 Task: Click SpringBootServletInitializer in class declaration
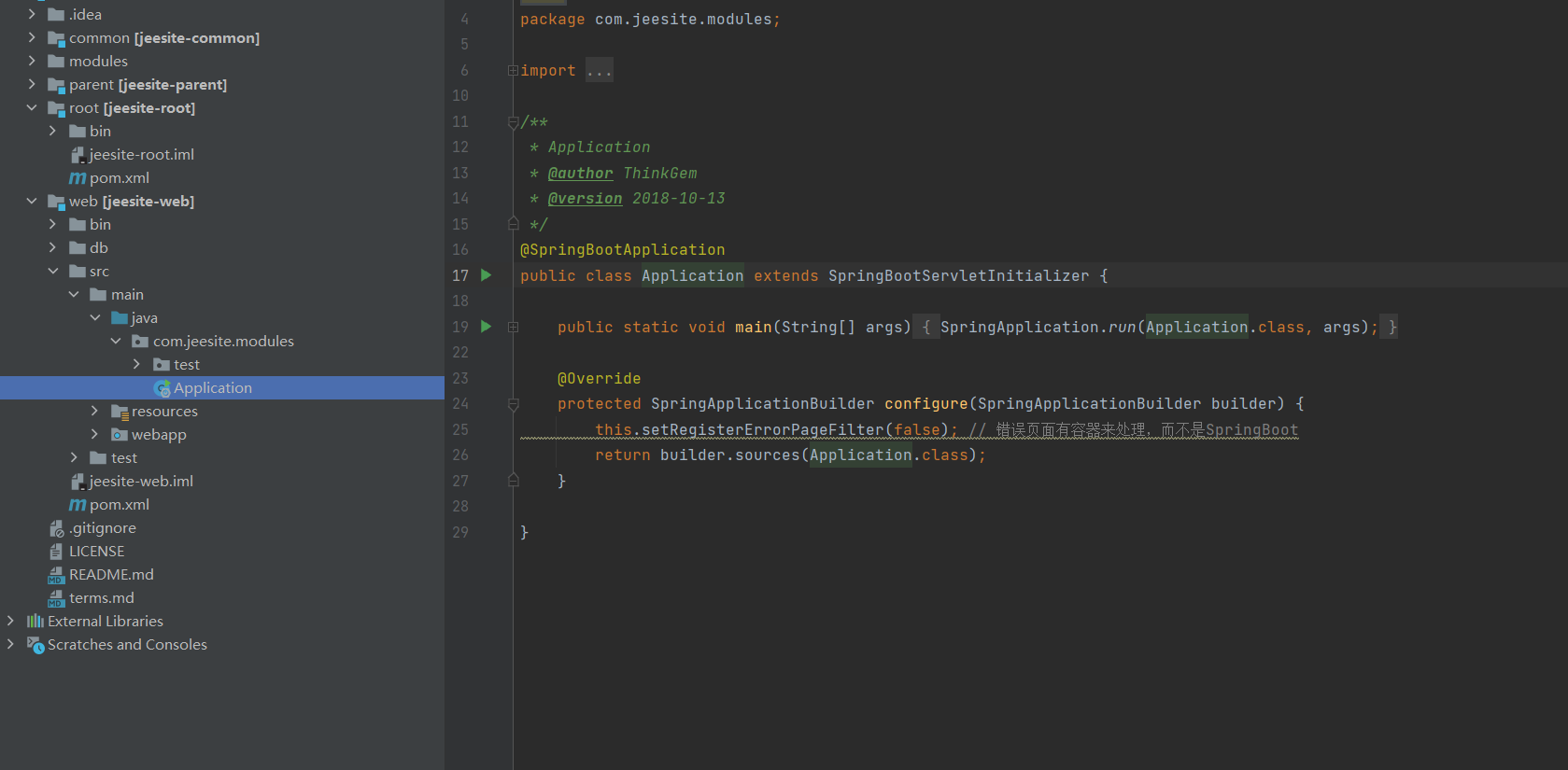pyautogui.click(x=958, y=276)
